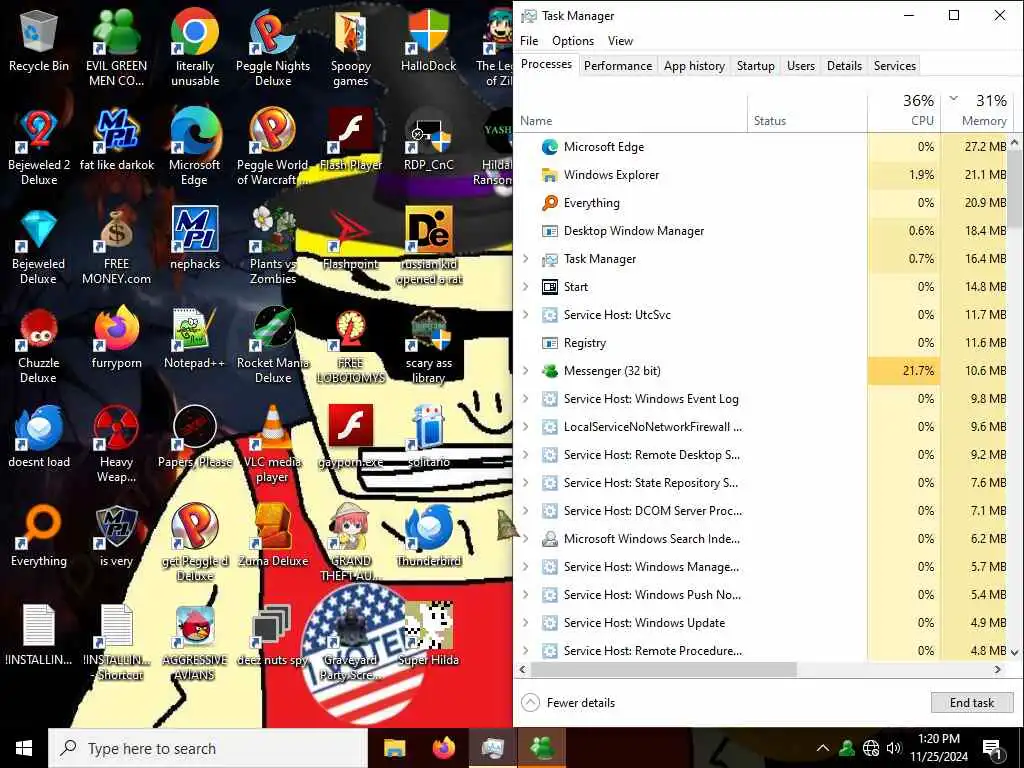Screen dimensions: 1024x768
Task: Sort processes by the Memory column
Action: (x=976, y=111)
